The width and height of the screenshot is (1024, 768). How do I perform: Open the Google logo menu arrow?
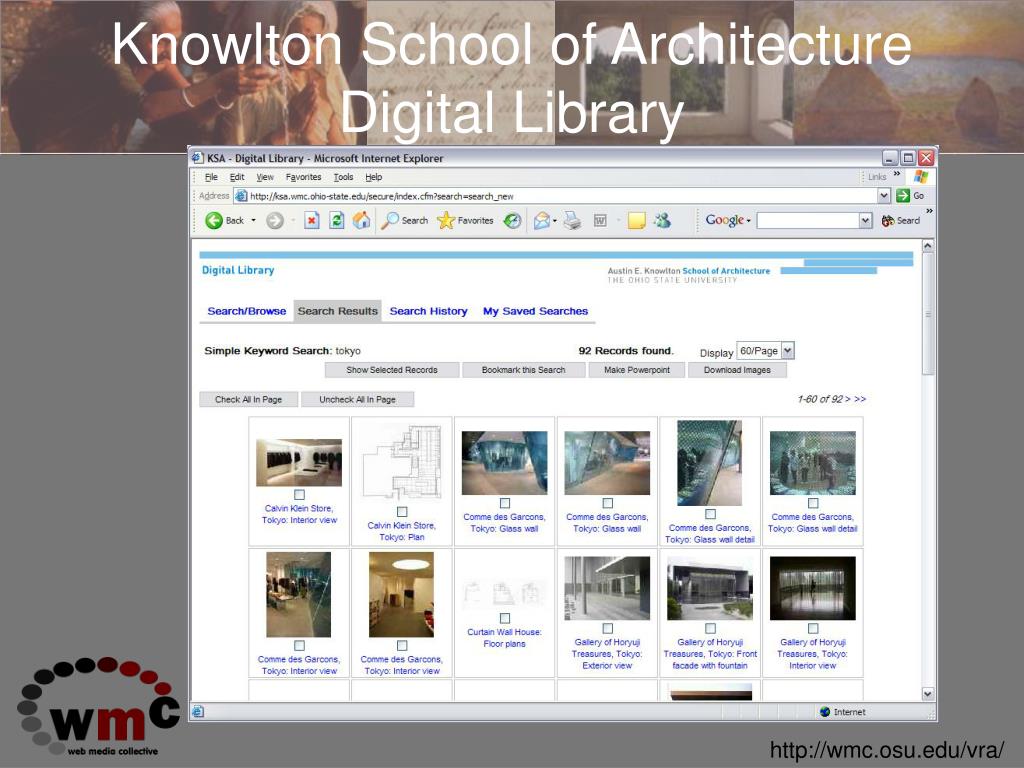tap(748, 221)
